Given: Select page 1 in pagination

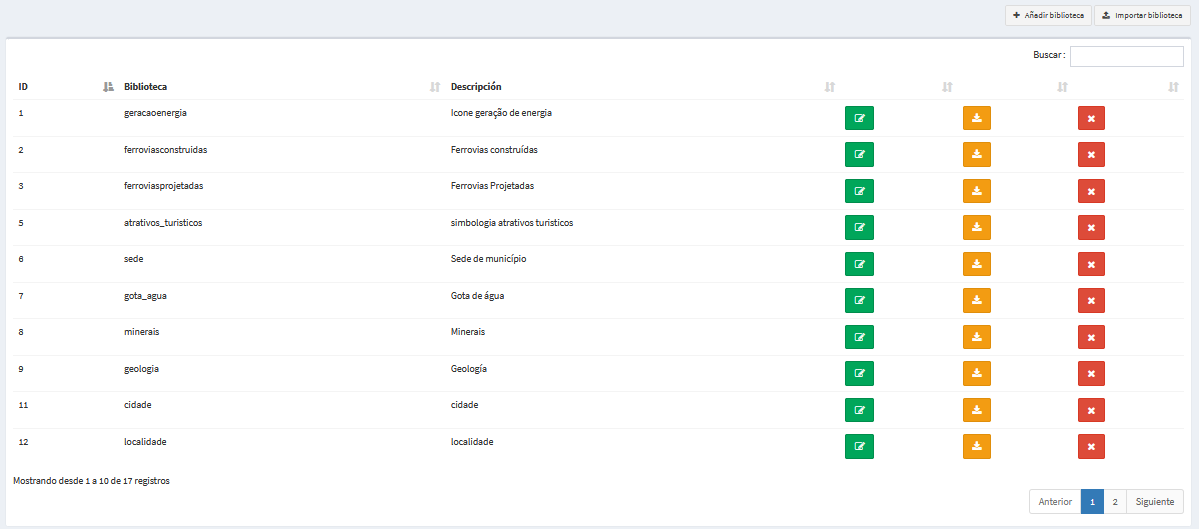Looking at the screenshot, I should 1092,502.
